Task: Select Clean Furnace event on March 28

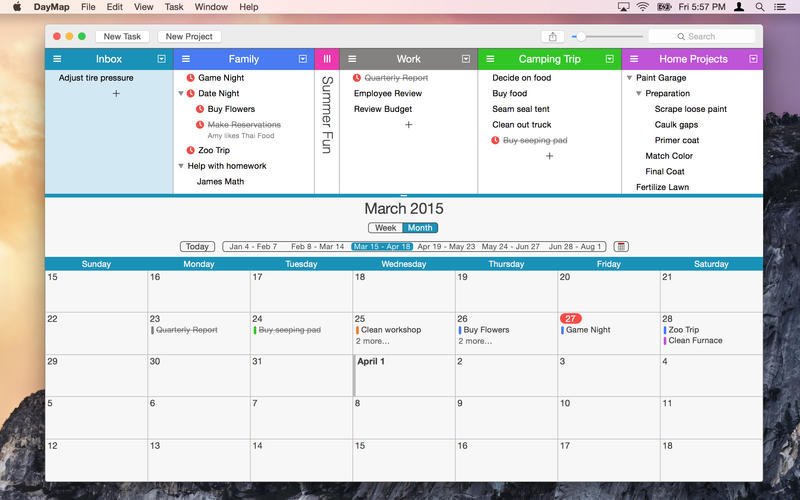Action: coord(693,340)
